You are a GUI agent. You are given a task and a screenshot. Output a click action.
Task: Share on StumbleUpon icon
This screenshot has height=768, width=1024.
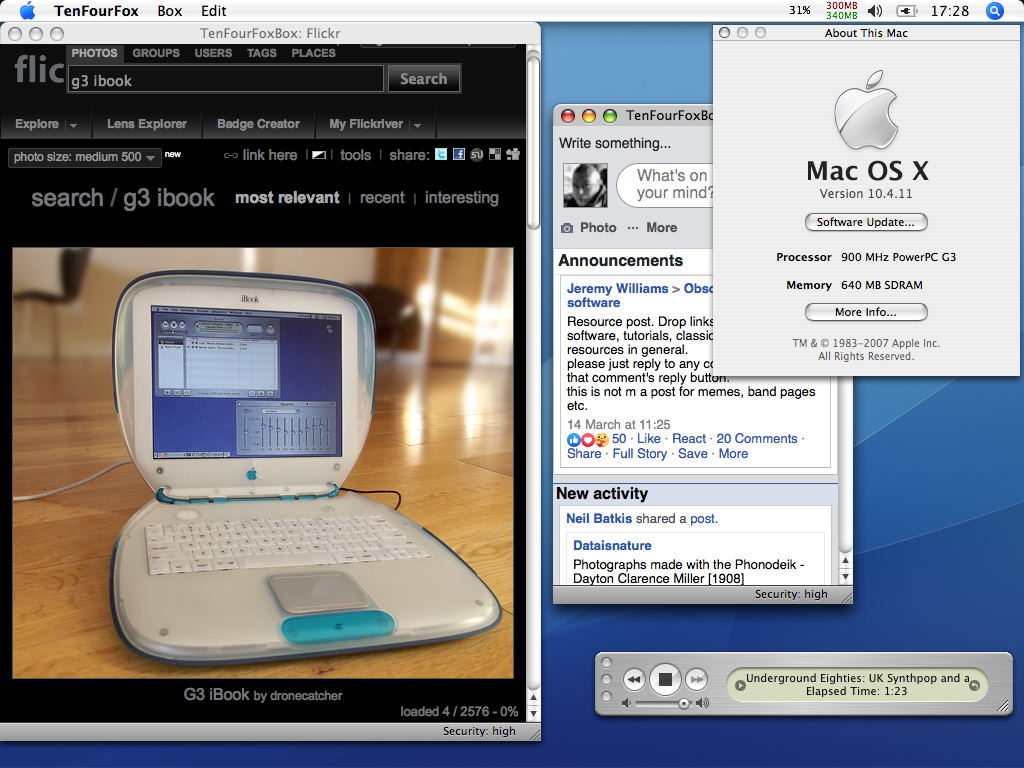(477, 155)
